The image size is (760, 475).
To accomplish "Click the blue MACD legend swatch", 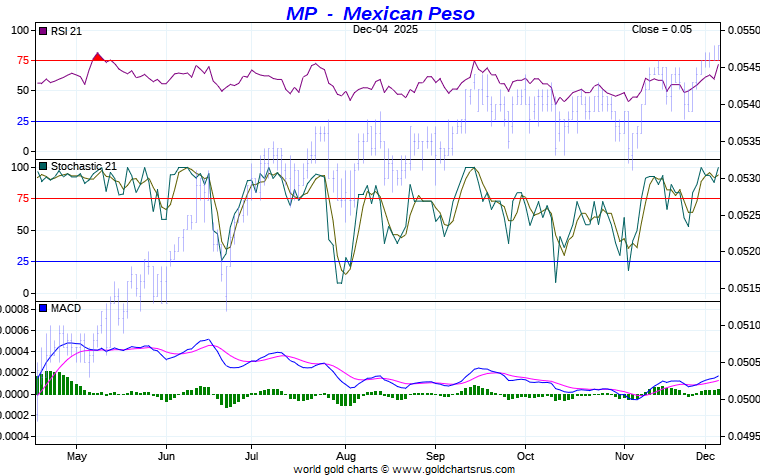I will pyautogui.click(x=43, y=308).
